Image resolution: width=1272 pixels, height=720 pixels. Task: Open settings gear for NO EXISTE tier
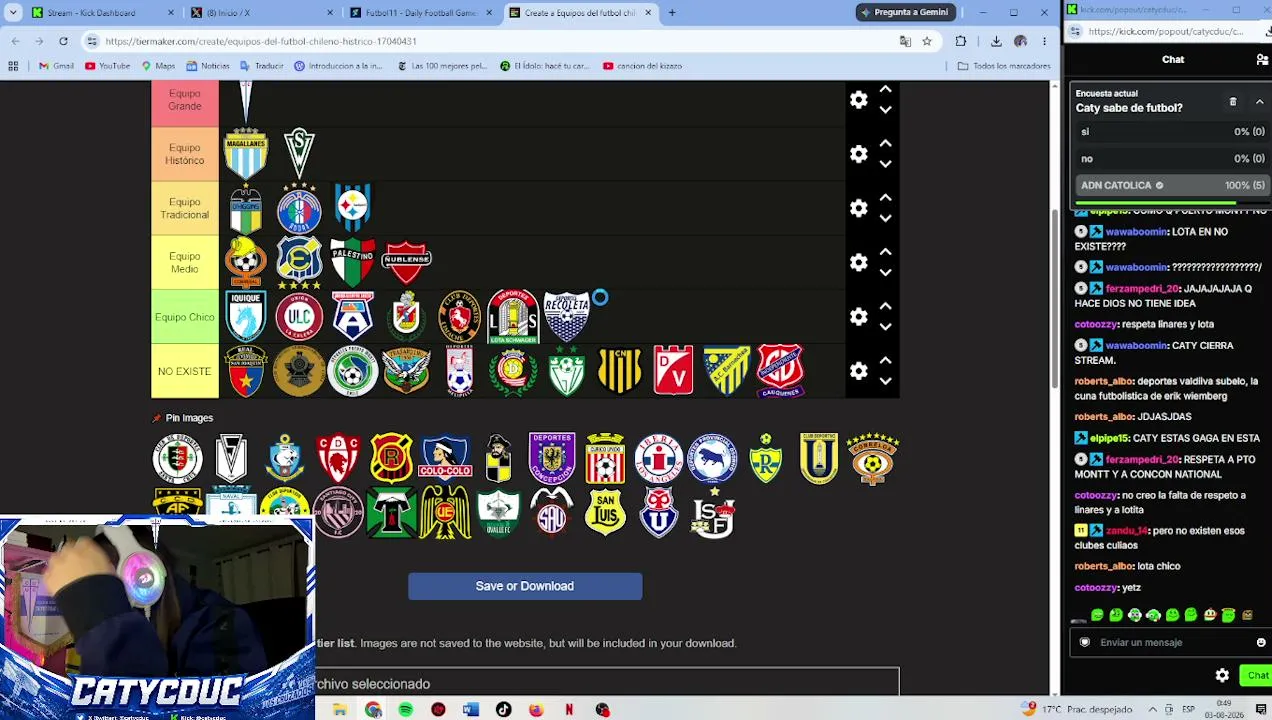click(x=858, y=371)
